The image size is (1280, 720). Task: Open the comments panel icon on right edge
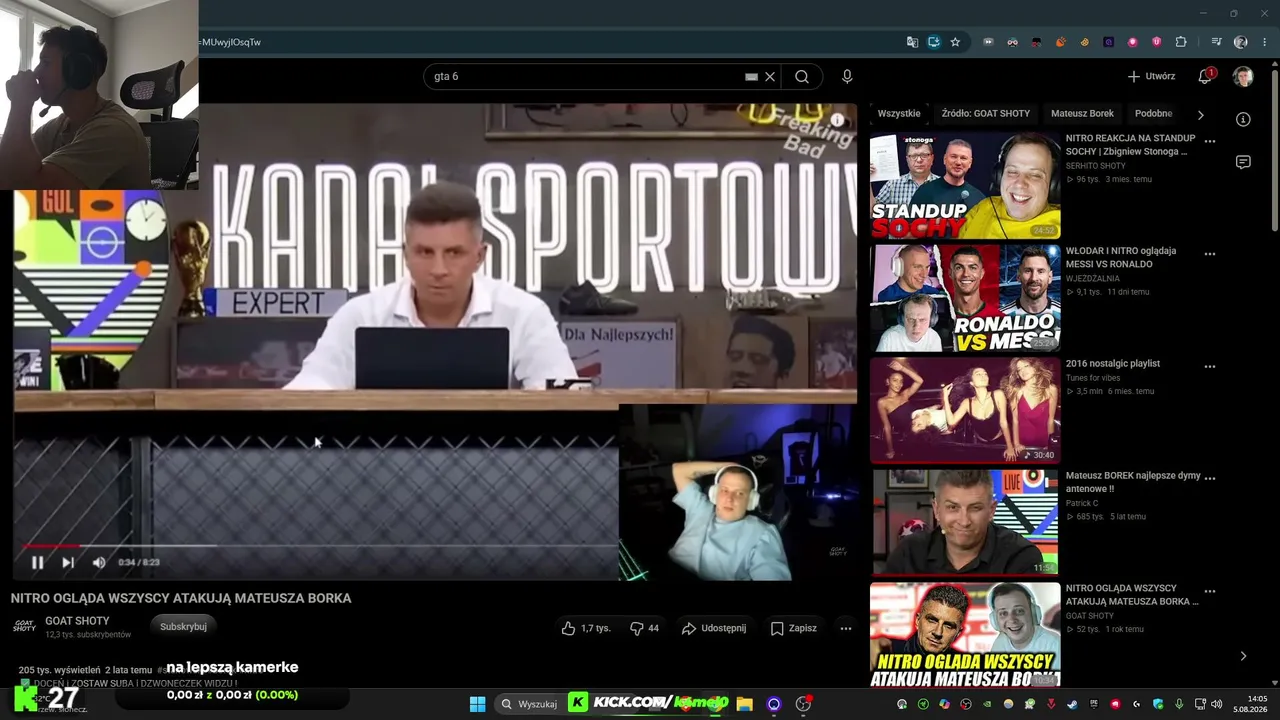[1243, 162]
